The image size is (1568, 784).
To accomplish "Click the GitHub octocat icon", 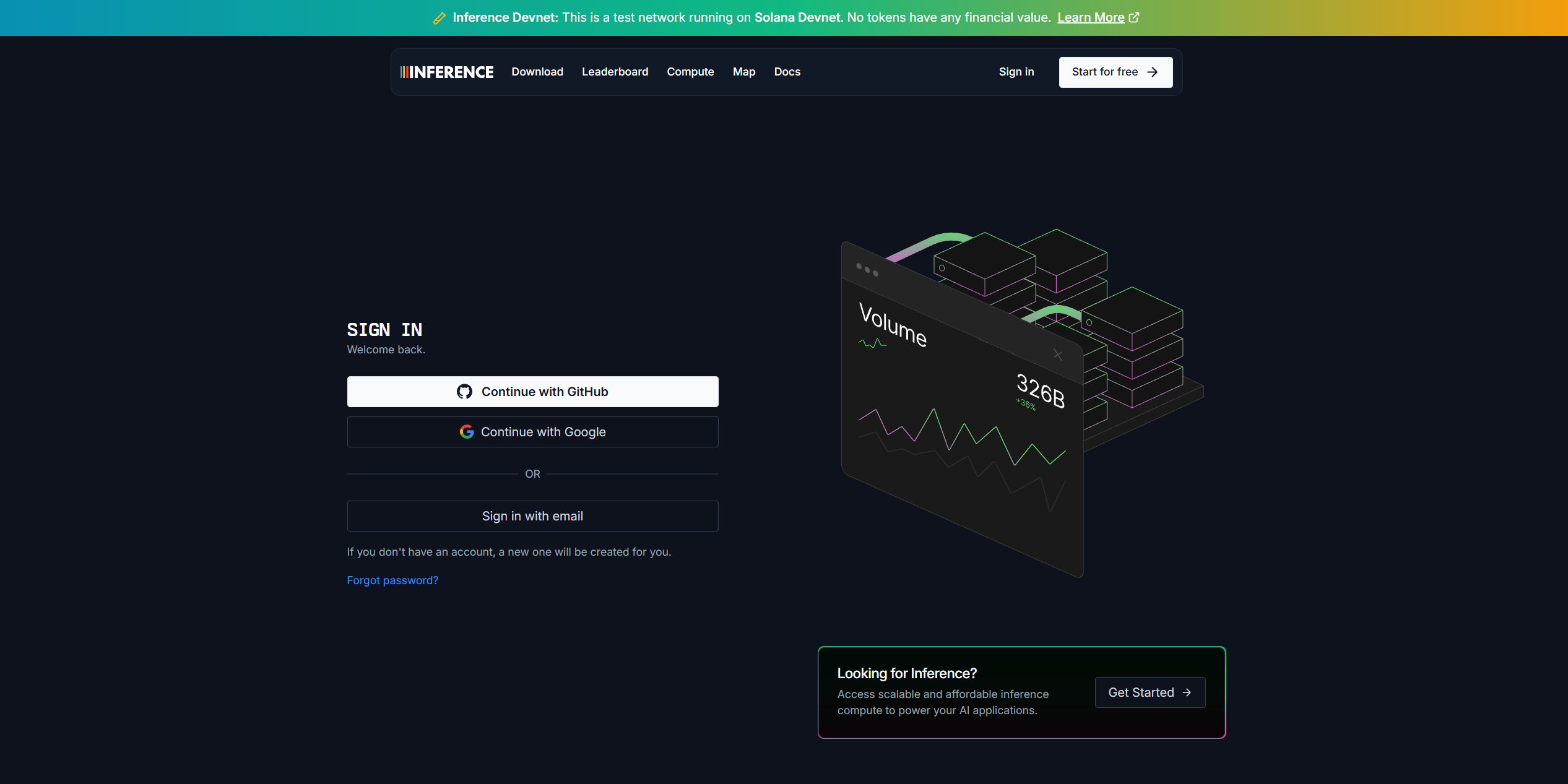I will point(464,392).
